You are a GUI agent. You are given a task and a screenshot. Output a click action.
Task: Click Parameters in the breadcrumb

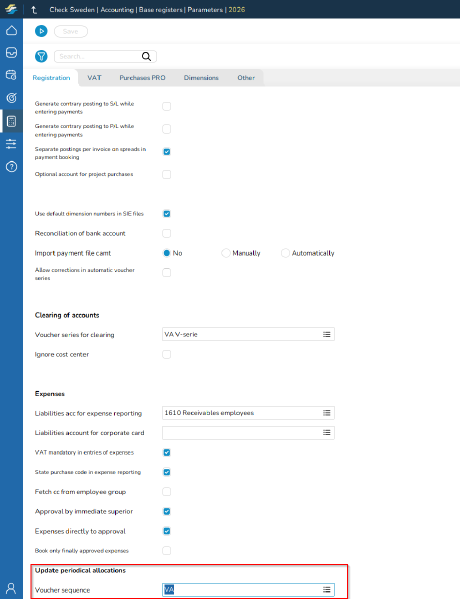coord(205,10)
